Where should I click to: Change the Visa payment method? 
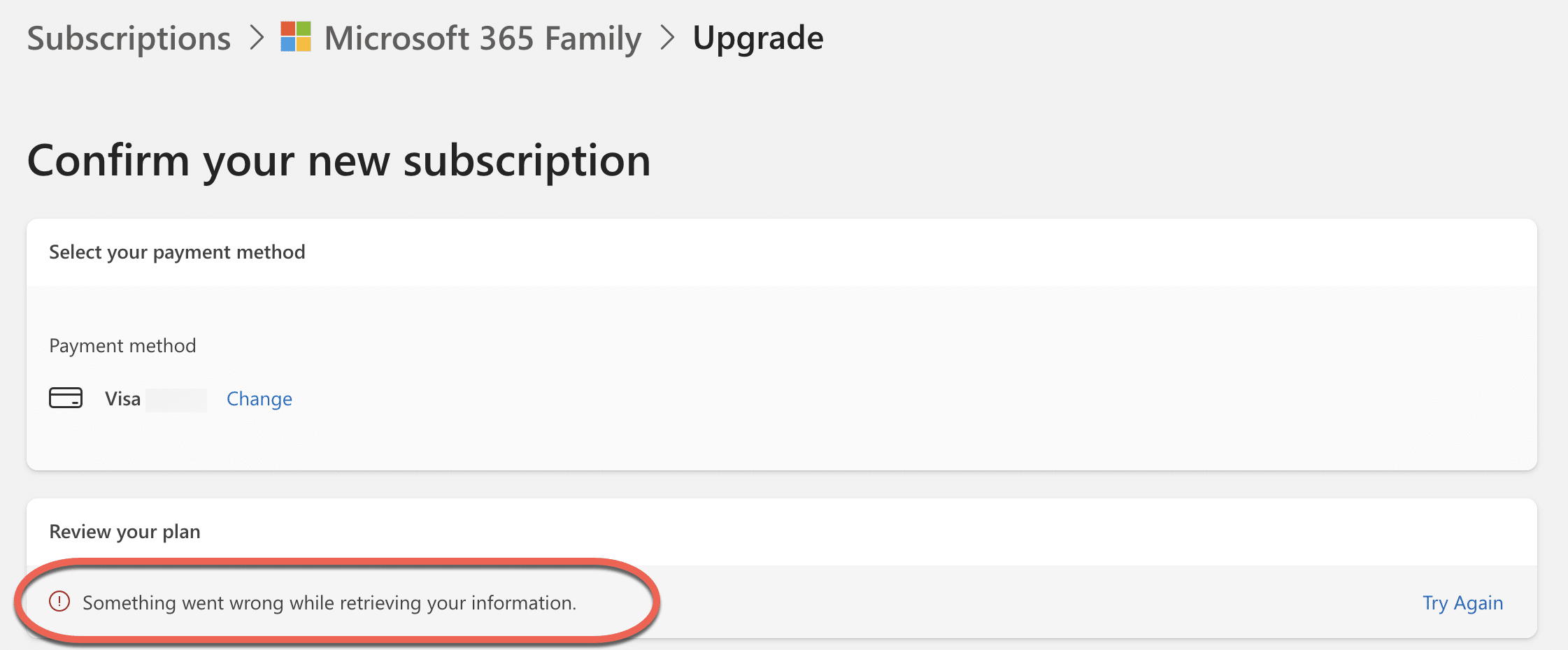click(259, 399)
